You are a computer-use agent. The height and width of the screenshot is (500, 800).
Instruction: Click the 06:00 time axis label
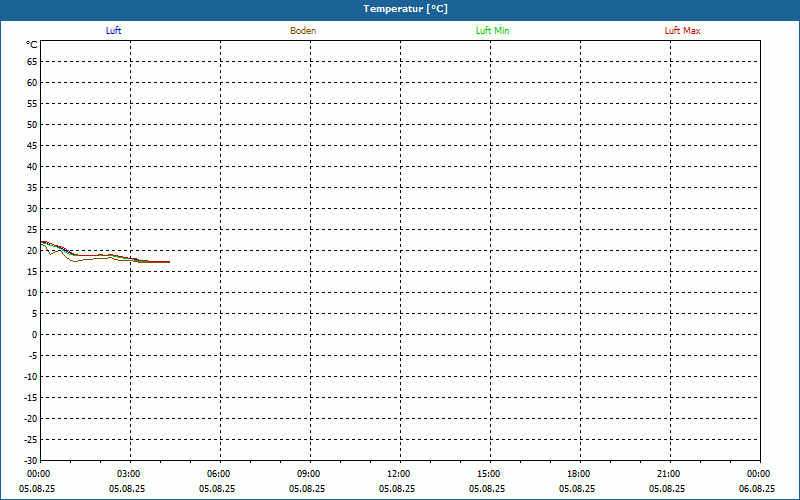(220, 474)
